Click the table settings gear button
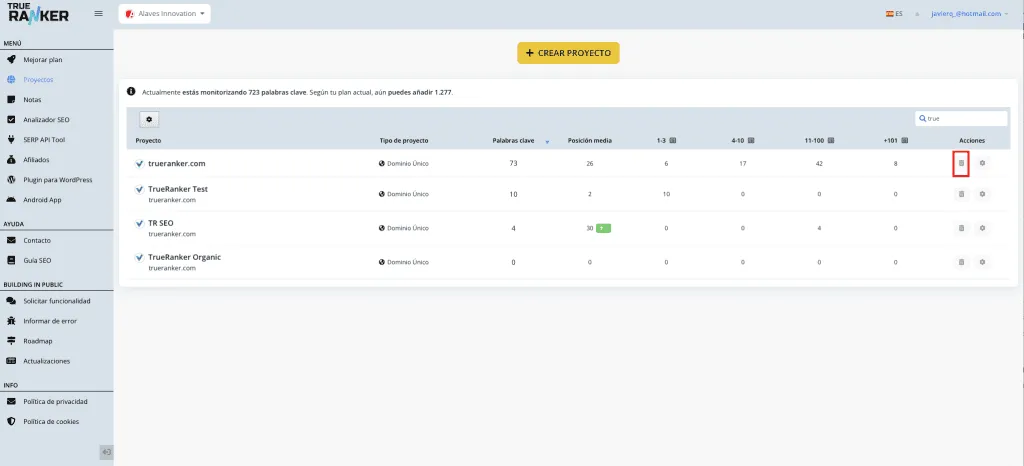 (x=149, y=119)
